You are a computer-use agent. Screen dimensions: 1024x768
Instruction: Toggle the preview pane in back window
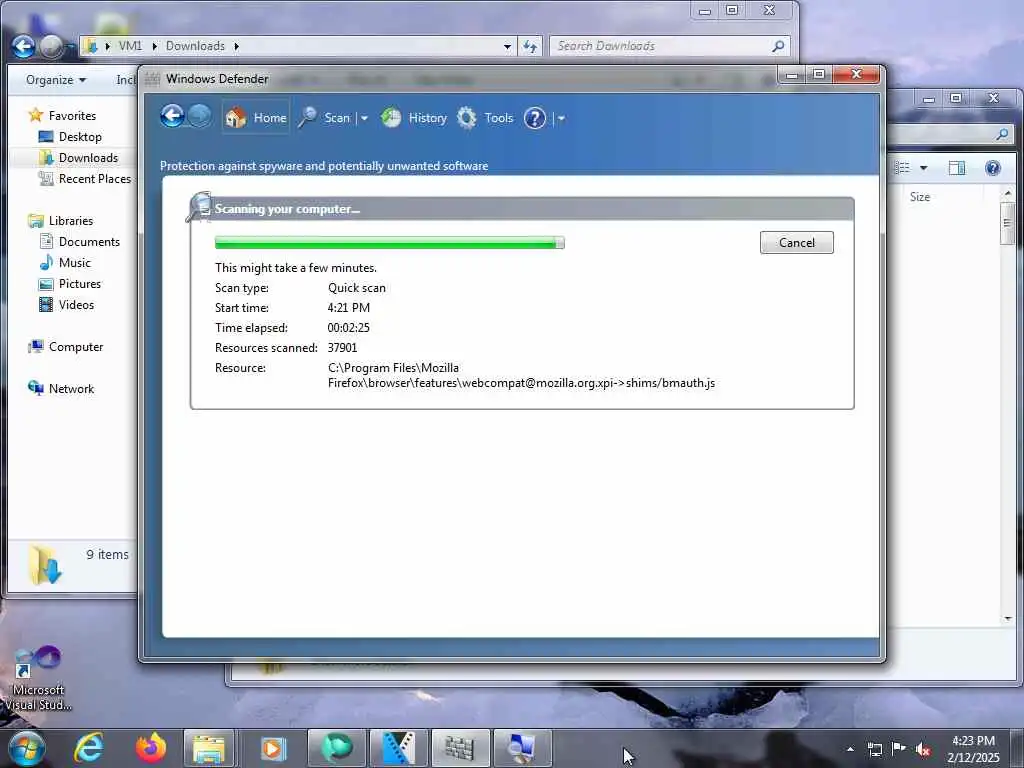pyautogui.click(x=957, y=168)
